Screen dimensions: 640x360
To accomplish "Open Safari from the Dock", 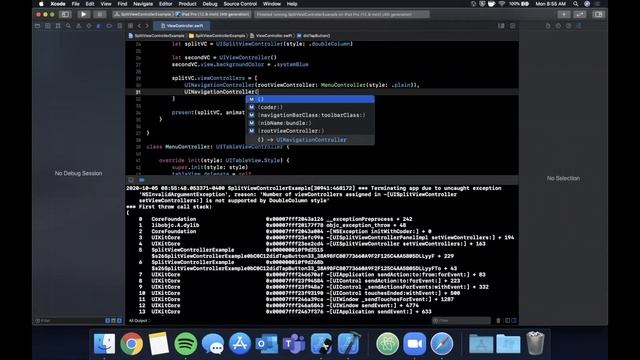I will coord(442,343).
